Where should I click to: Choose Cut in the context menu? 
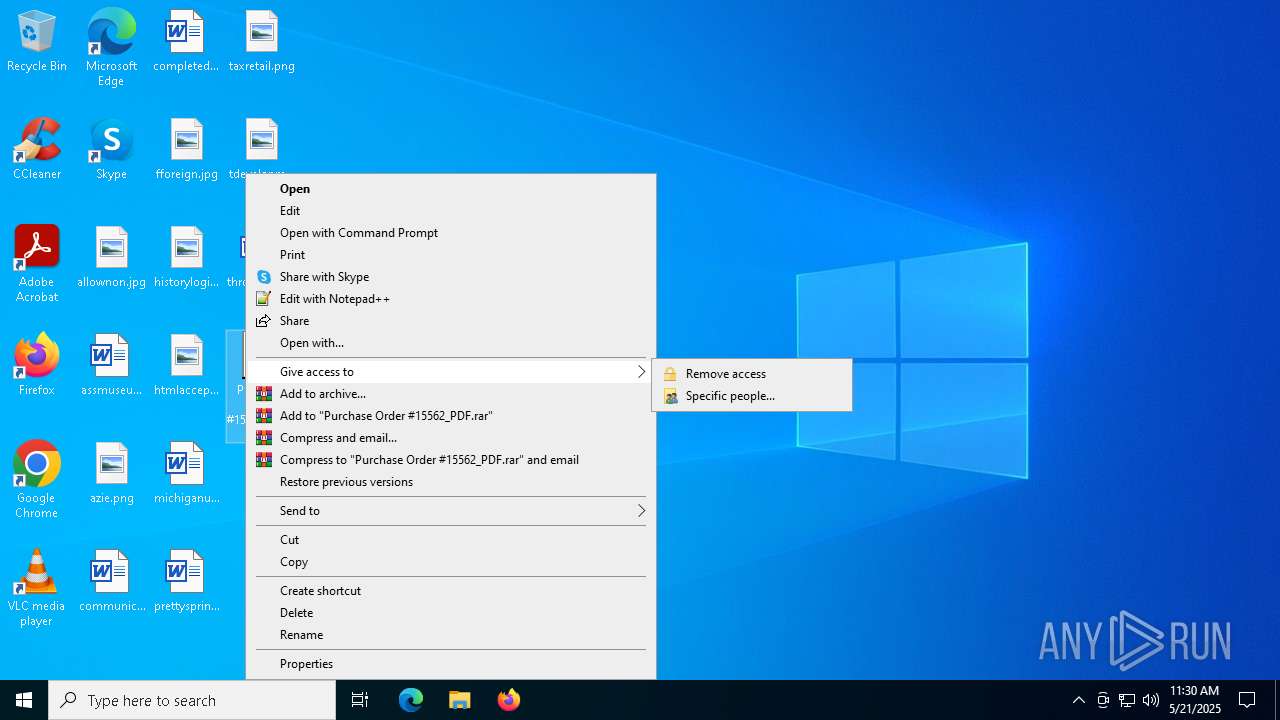pyautogui.click(x=451, y=540)
